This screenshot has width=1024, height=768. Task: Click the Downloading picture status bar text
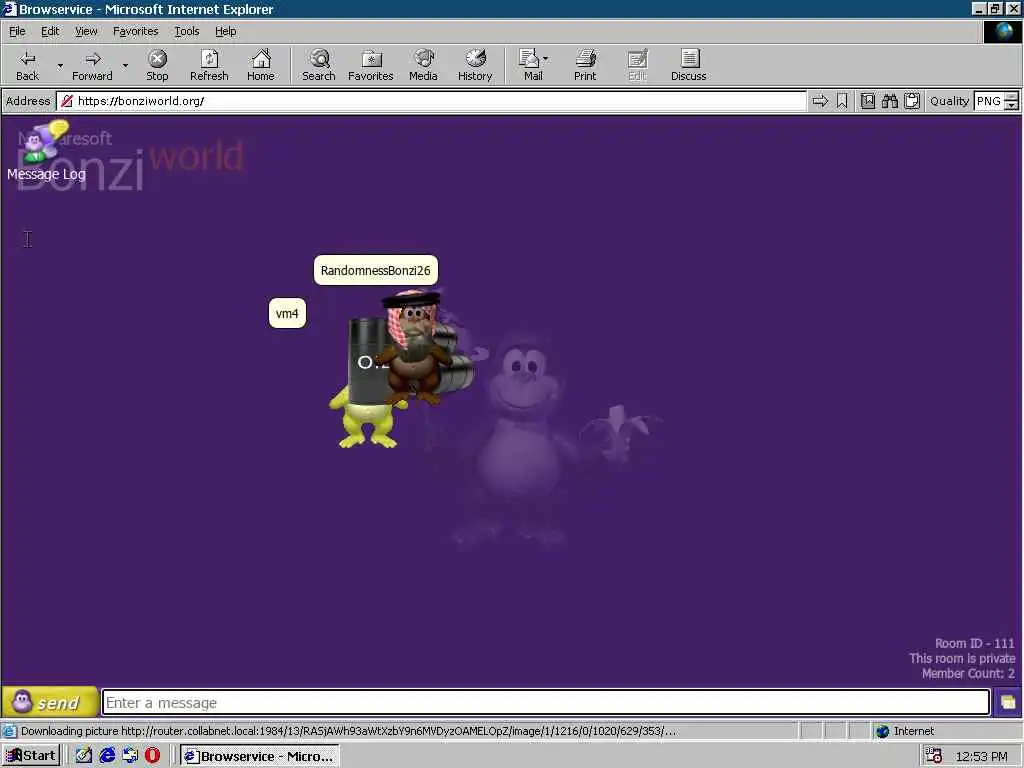click(348, 731)
